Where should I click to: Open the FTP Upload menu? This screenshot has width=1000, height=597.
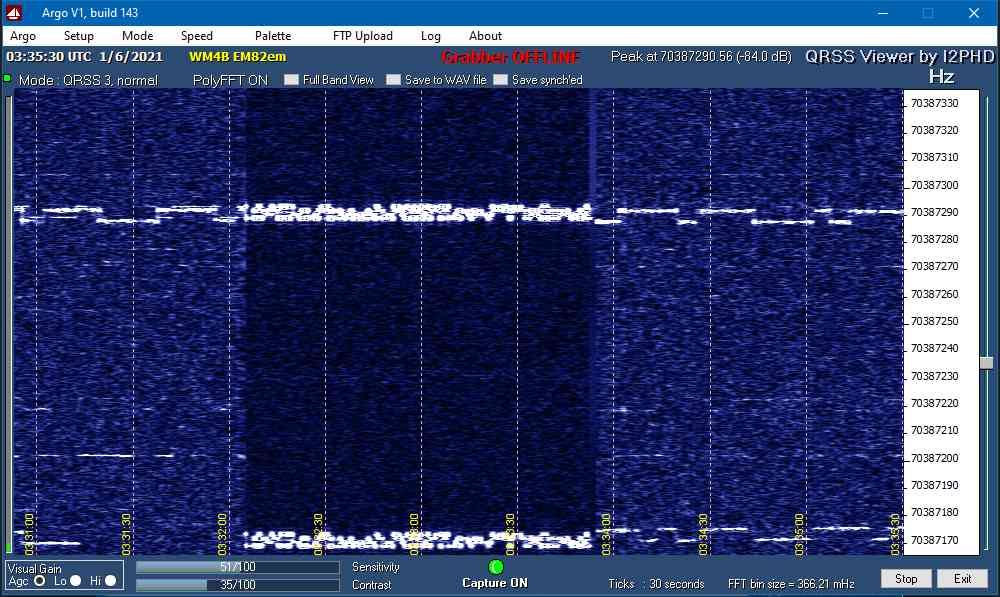tap(362, 36)
